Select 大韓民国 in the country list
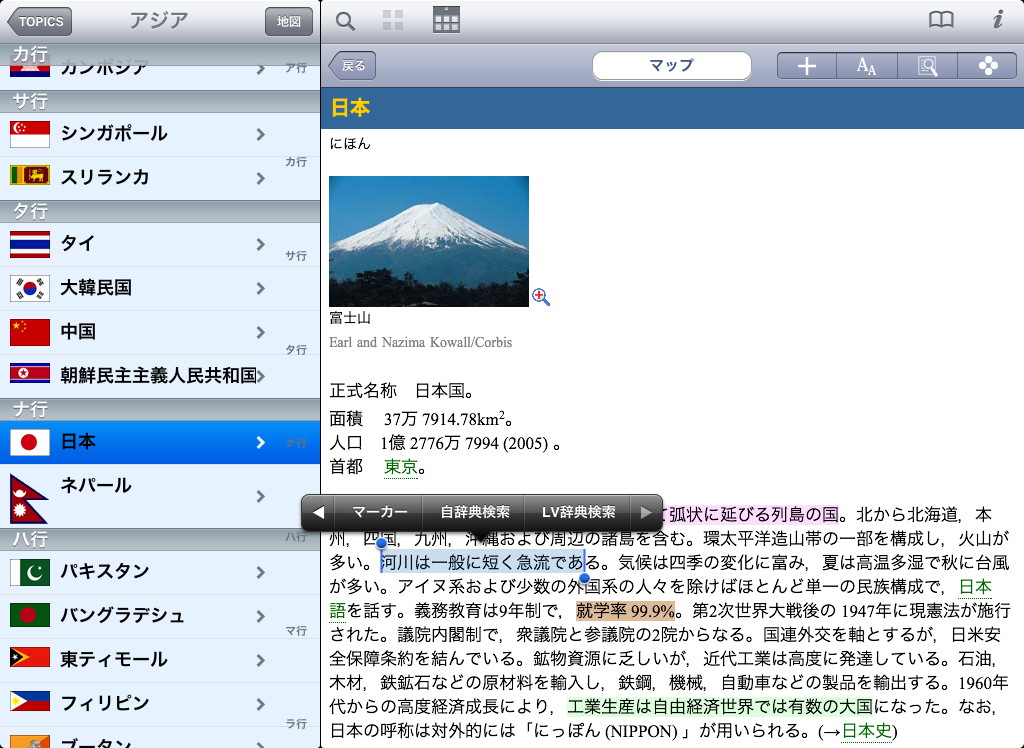The image size is (1024, 748). point(135,288)
